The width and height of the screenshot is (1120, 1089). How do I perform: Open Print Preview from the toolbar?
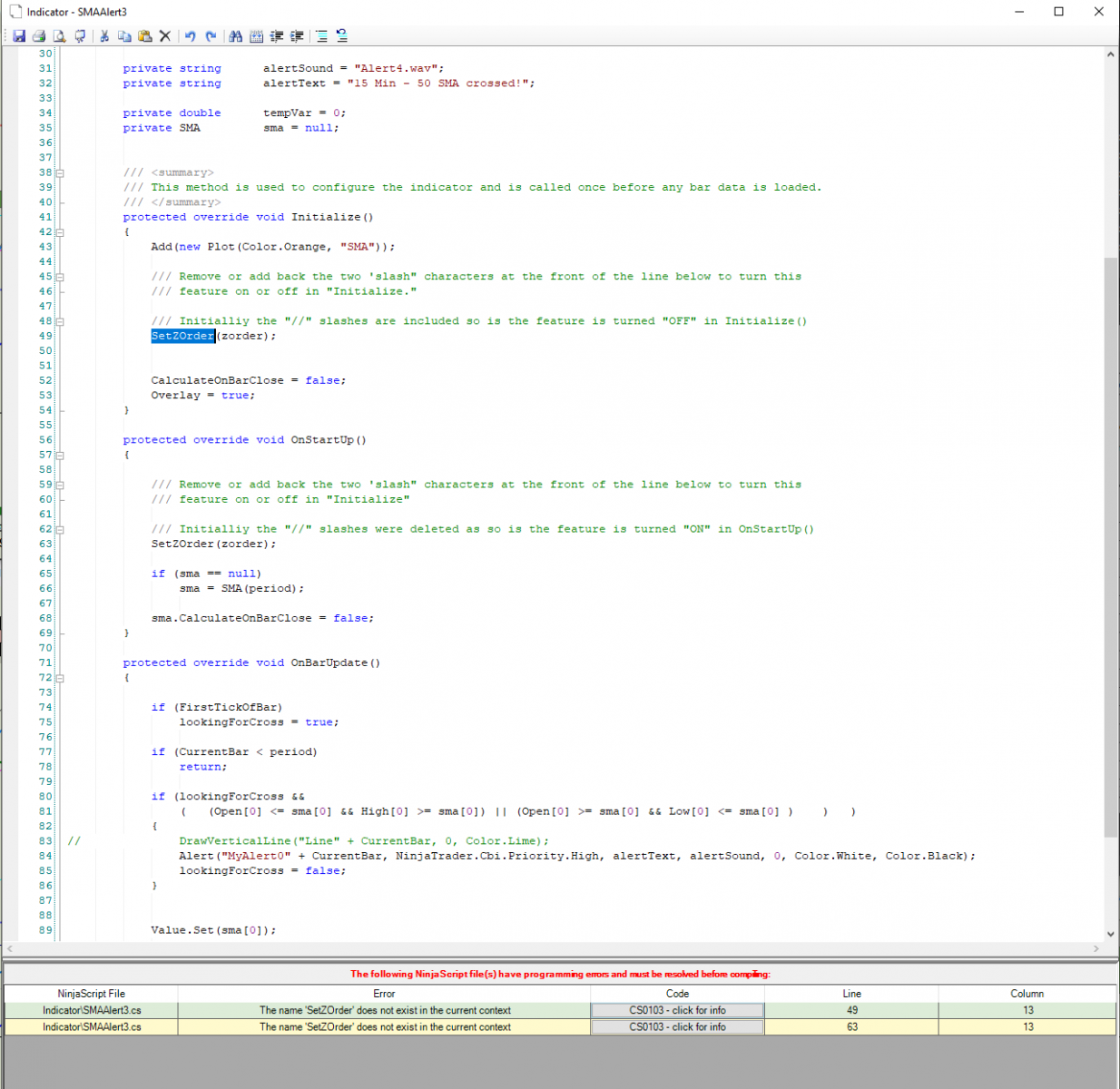pos(59,36)
